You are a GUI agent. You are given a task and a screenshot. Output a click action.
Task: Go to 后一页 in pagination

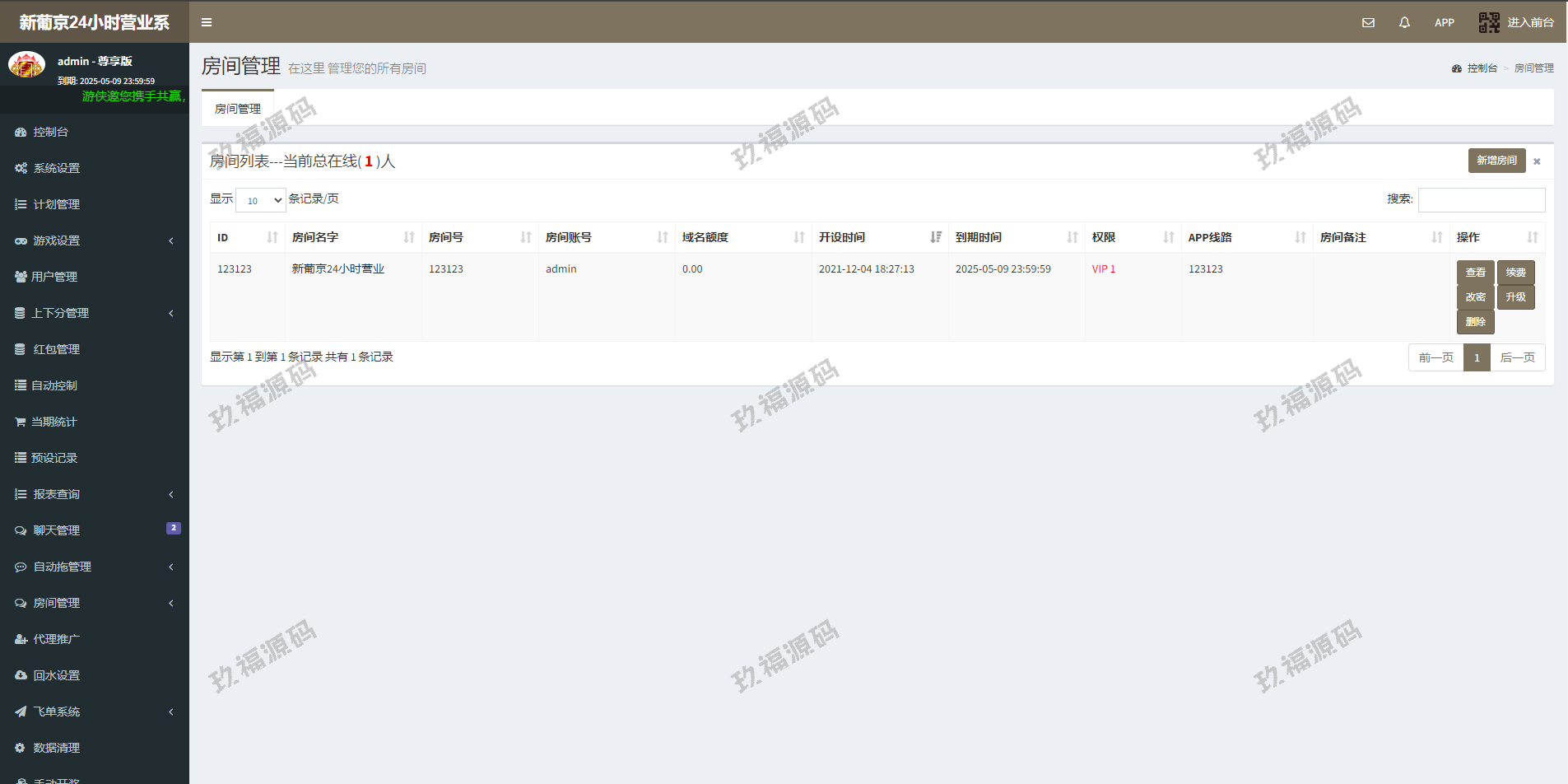[1517, 357]
